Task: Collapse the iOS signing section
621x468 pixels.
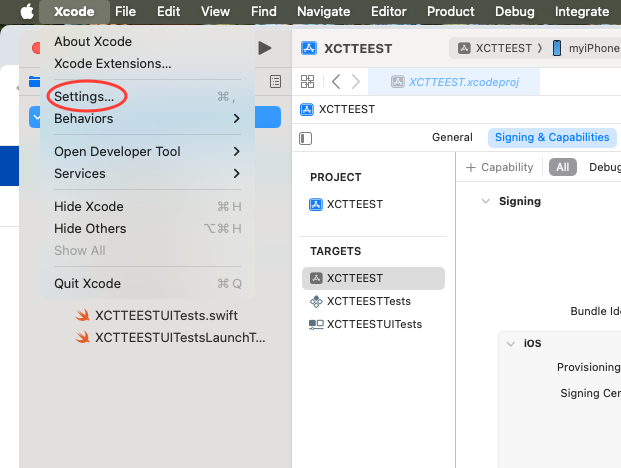Action: pyautogui.click(x=511, y=343)
